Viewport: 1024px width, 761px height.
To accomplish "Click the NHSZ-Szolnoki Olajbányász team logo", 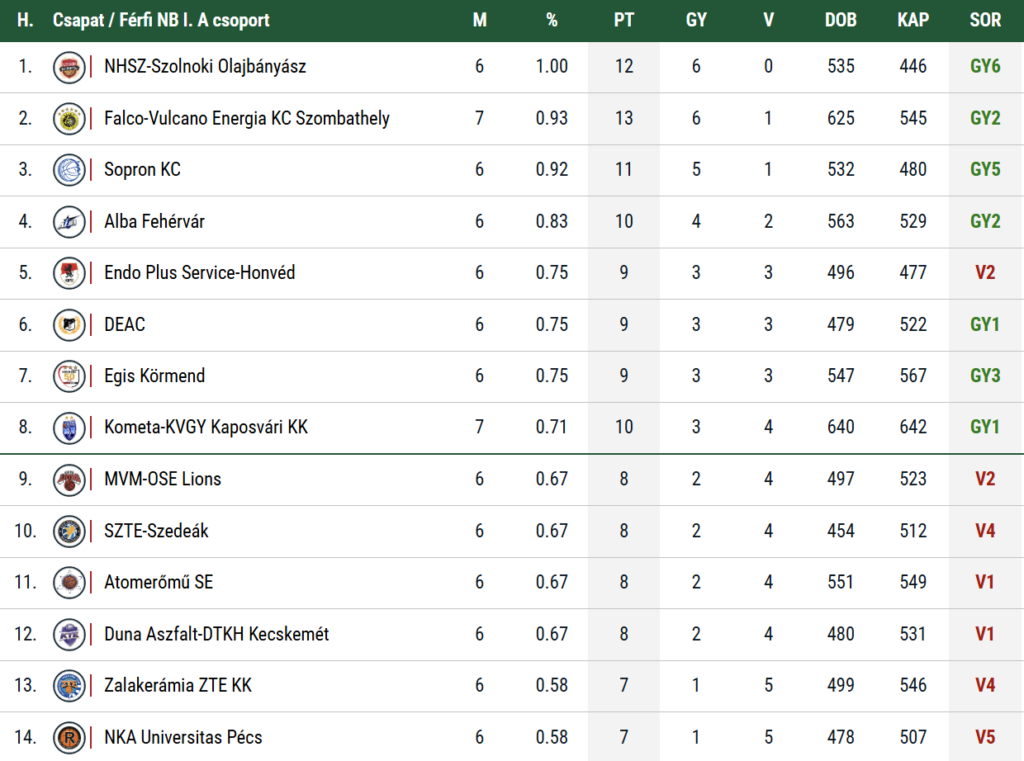I will click(69, 67).
